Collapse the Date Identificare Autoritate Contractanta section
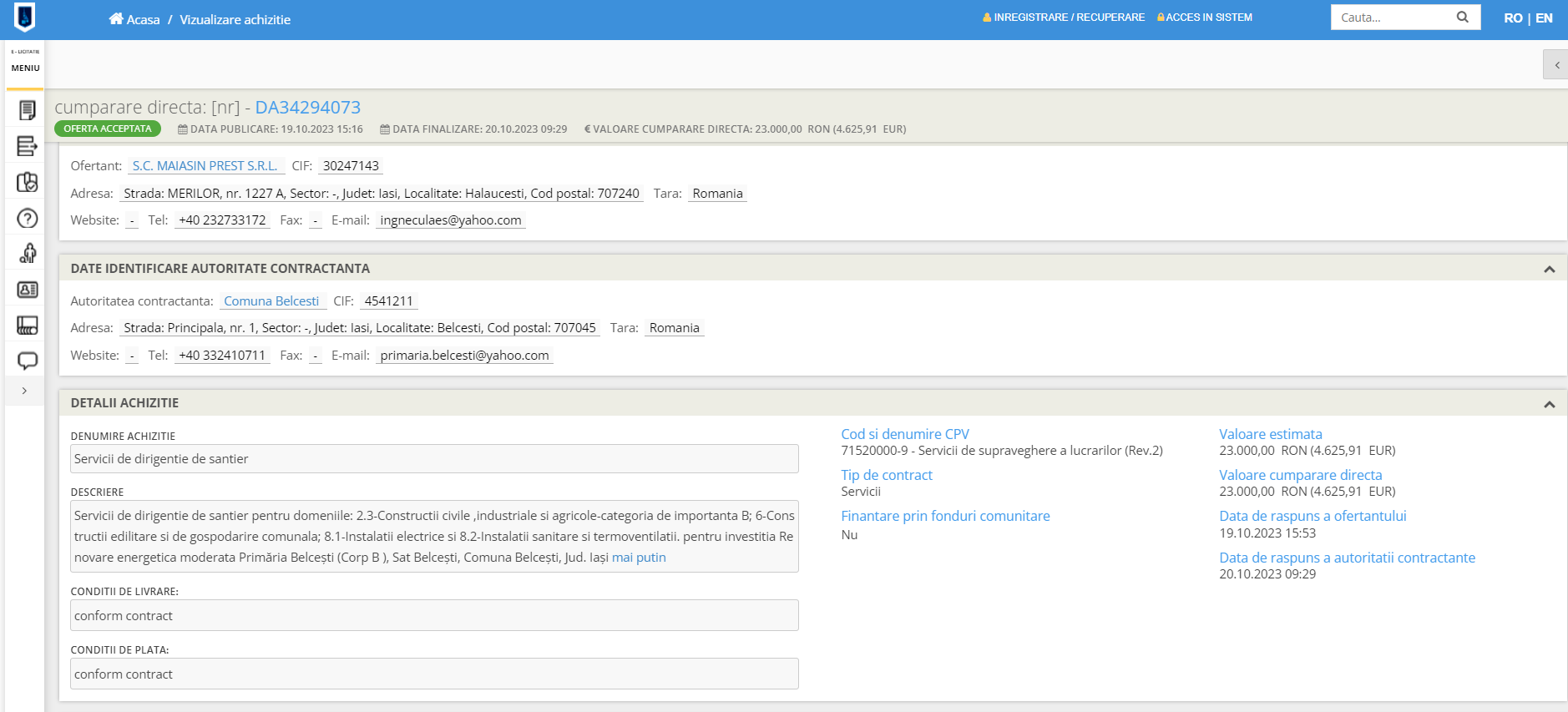 pos(1549,270)
